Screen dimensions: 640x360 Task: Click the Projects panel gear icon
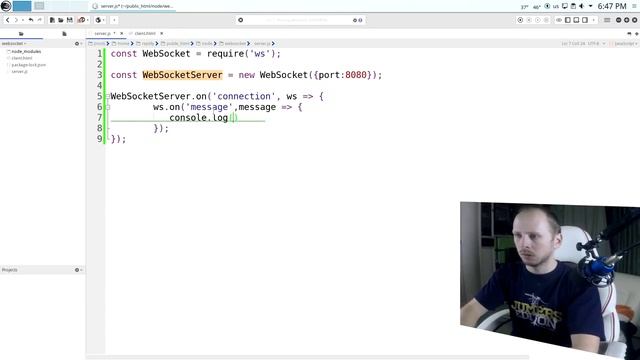77,270
